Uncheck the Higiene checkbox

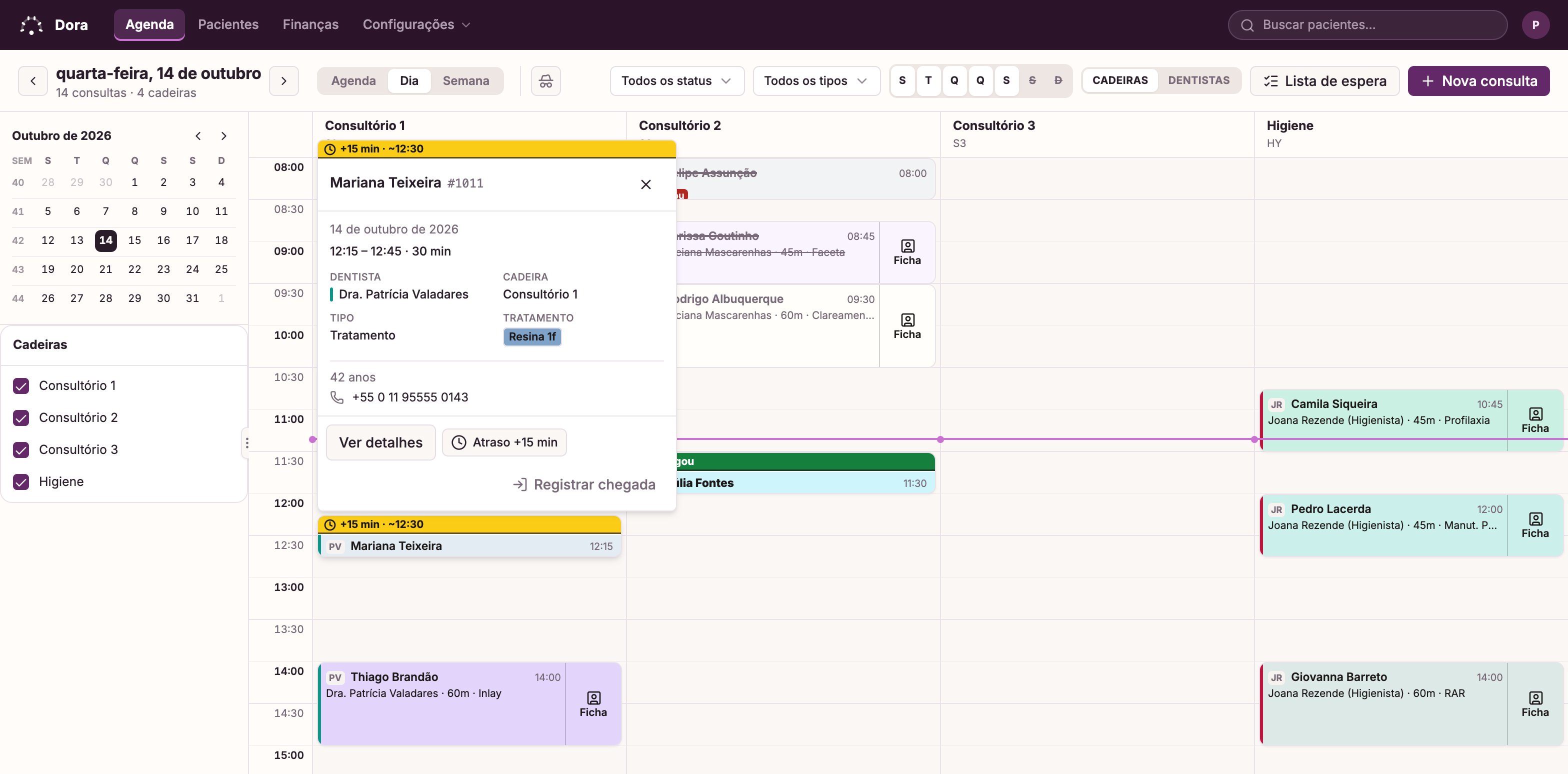coord(20,482)
